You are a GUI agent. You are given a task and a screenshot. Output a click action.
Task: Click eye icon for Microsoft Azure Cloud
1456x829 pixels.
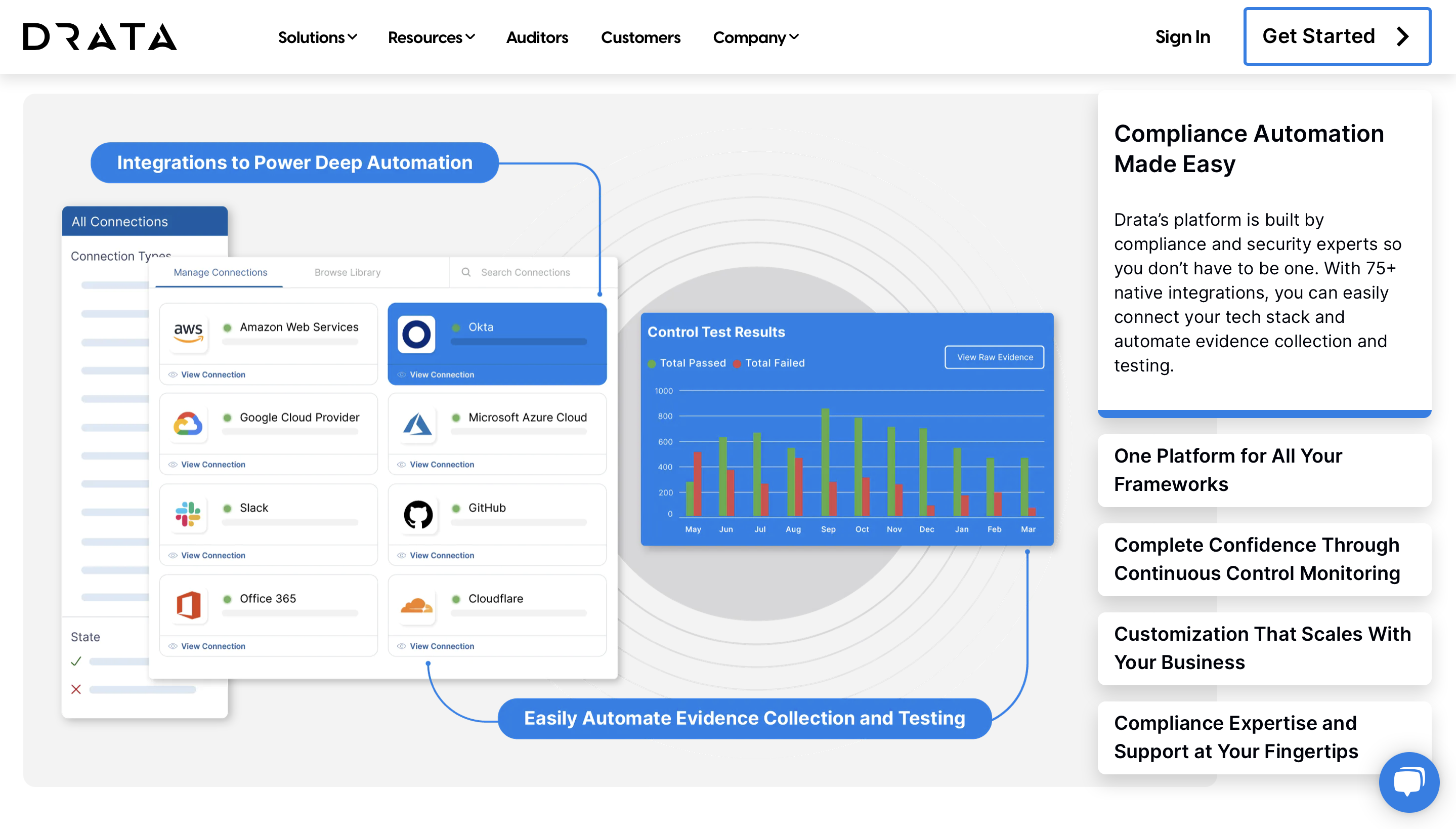pos(402,465)
